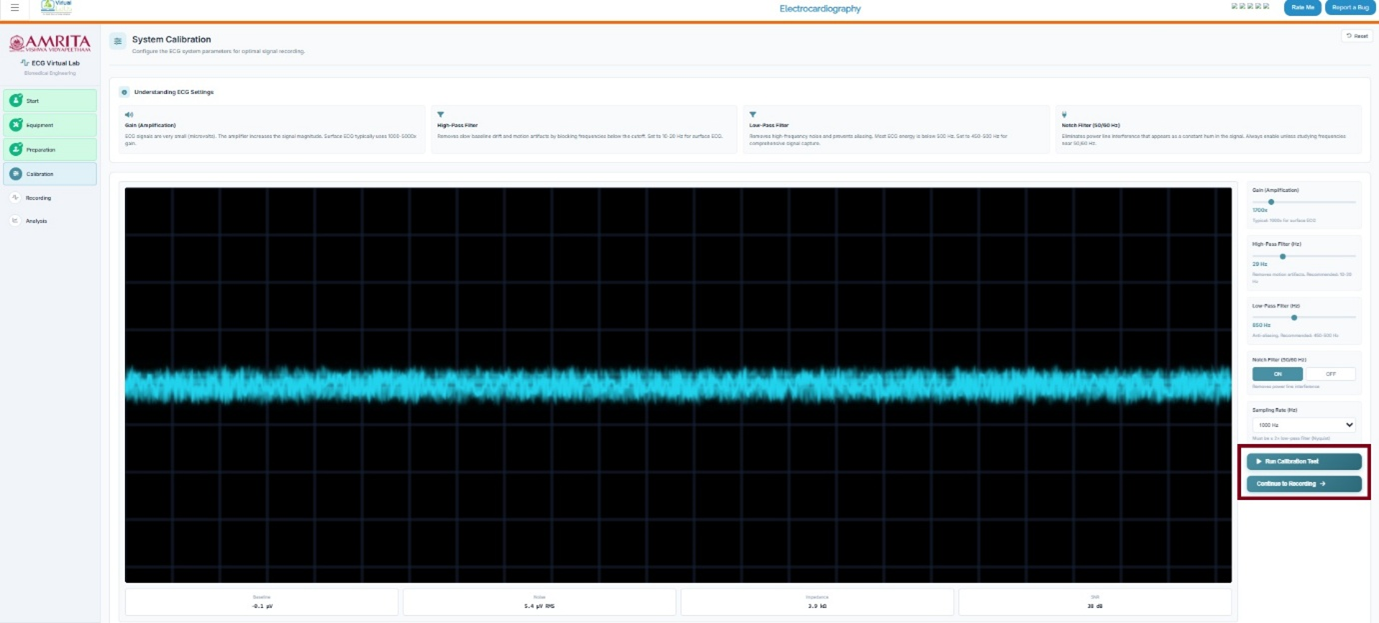Image resolution: width=1379 pixels, height=623 pixels.
Task: Open the Sampling Rate dropdown
Action: click(x=1304, y=425)
